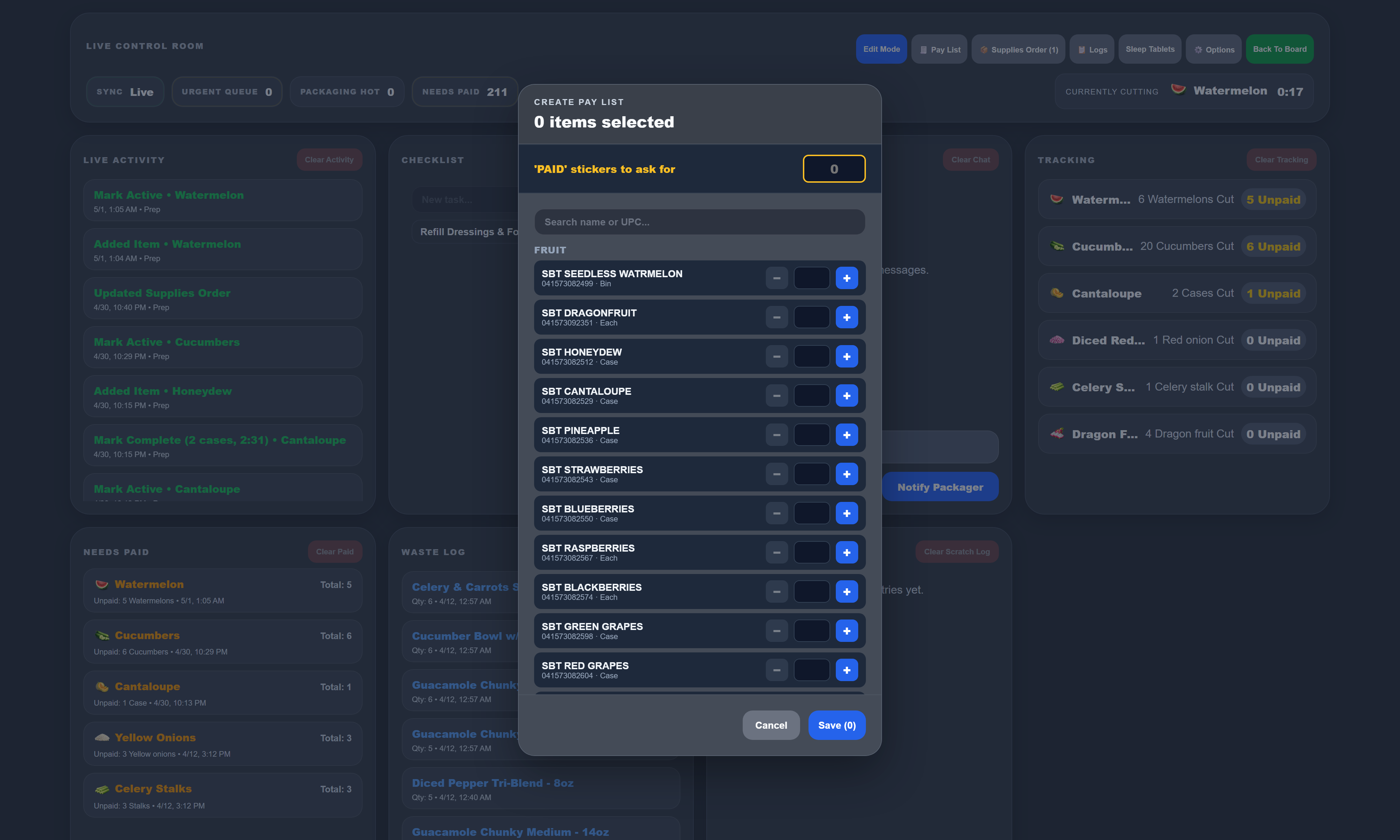The height and width of the screenshot is (840, 1400).
Task: Decrement SBT Blackberries quantity
Action: tap(776, 591)
